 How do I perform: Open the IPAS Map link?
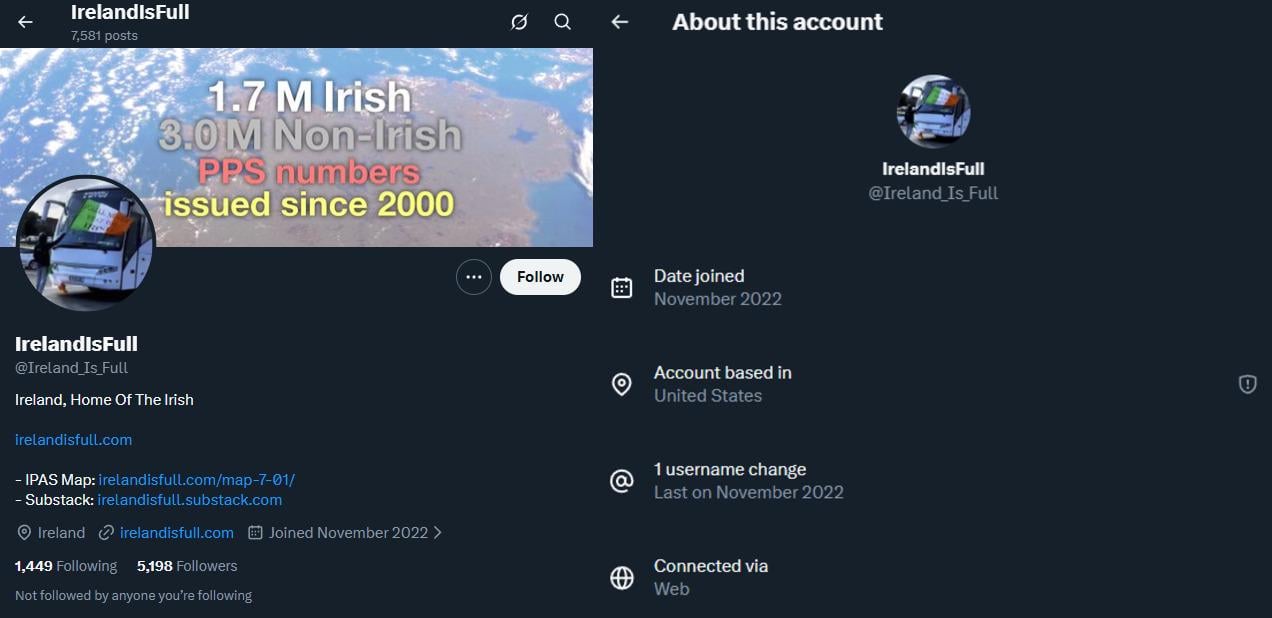coord(196,480)
